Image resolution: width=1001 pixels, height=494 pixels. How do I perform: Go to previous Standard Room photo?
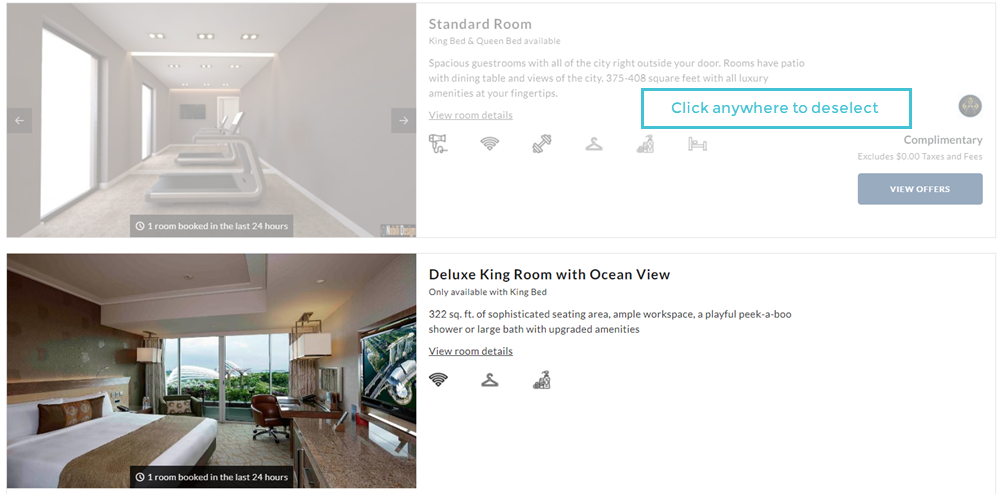pos(19,121)
